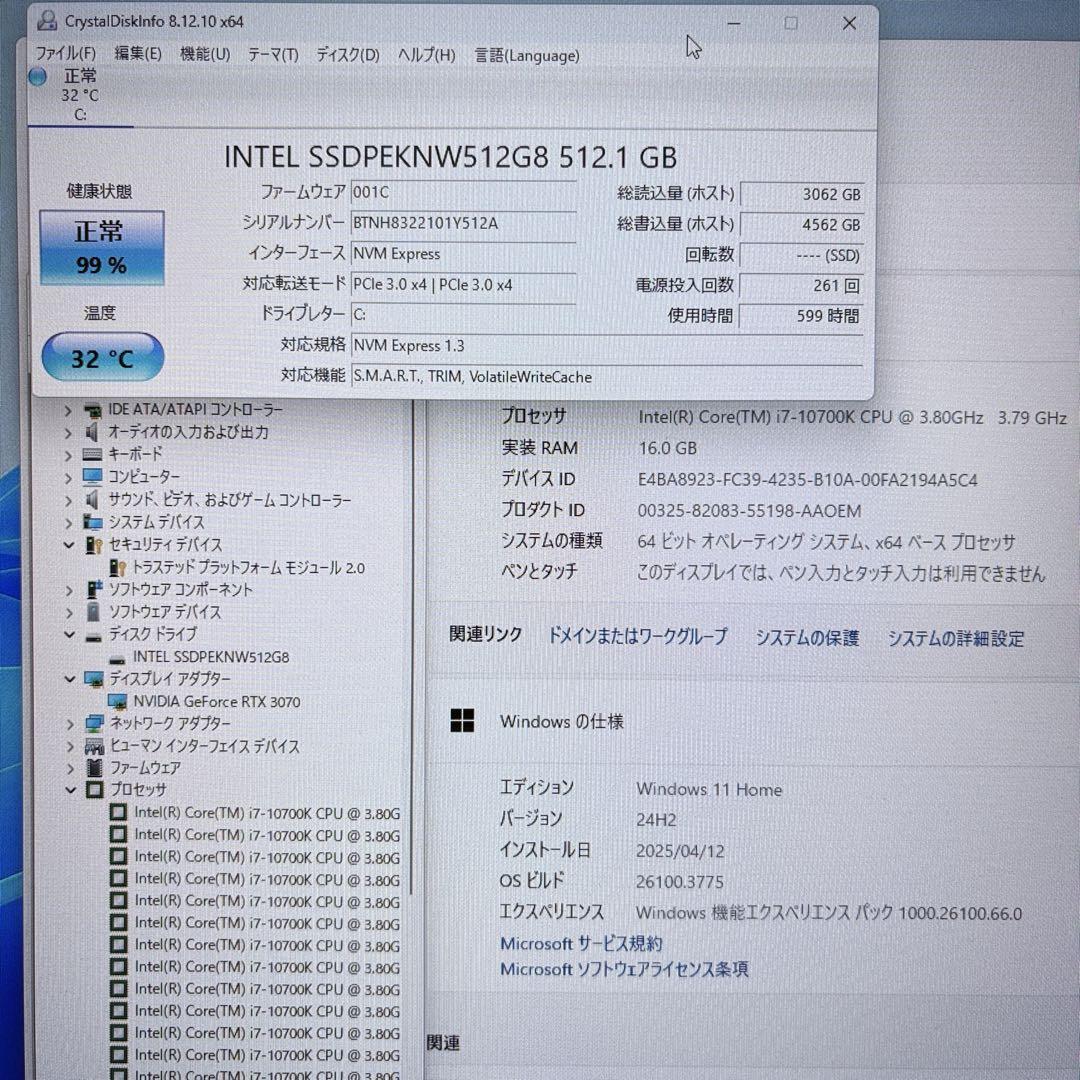Click the total host writes value 4562 GB
The image size is (1080, 1080).
(x=801, y=225)
